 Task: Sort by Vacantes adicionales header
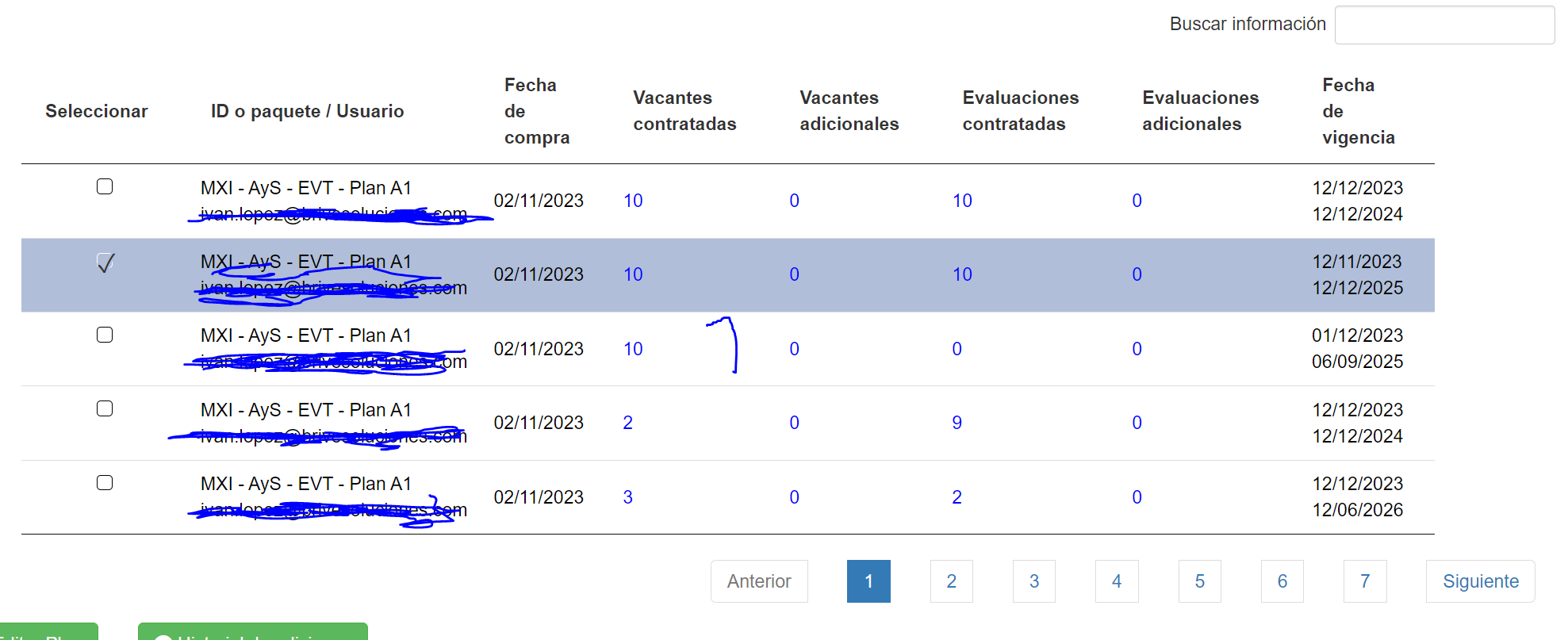tap(849, 111)
